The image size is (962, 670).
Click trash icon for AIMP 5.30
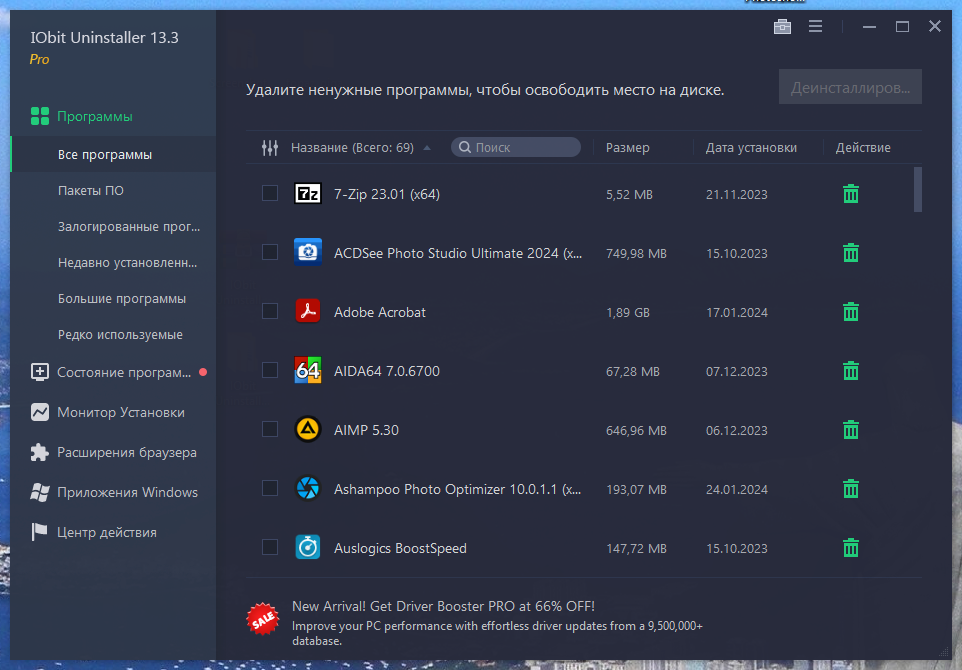(850, 429)
